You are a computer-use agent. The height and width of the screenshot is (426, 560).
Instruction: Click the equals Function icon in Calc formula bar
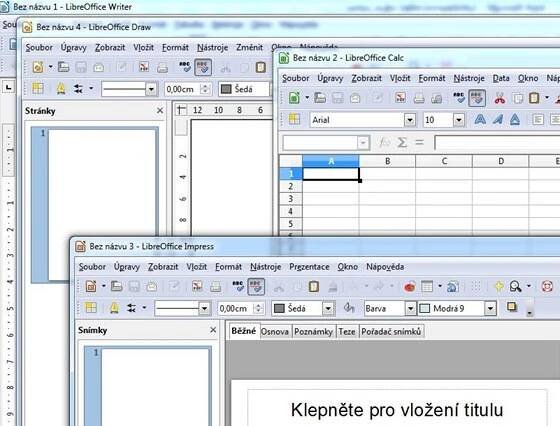[x=420, y=142]
